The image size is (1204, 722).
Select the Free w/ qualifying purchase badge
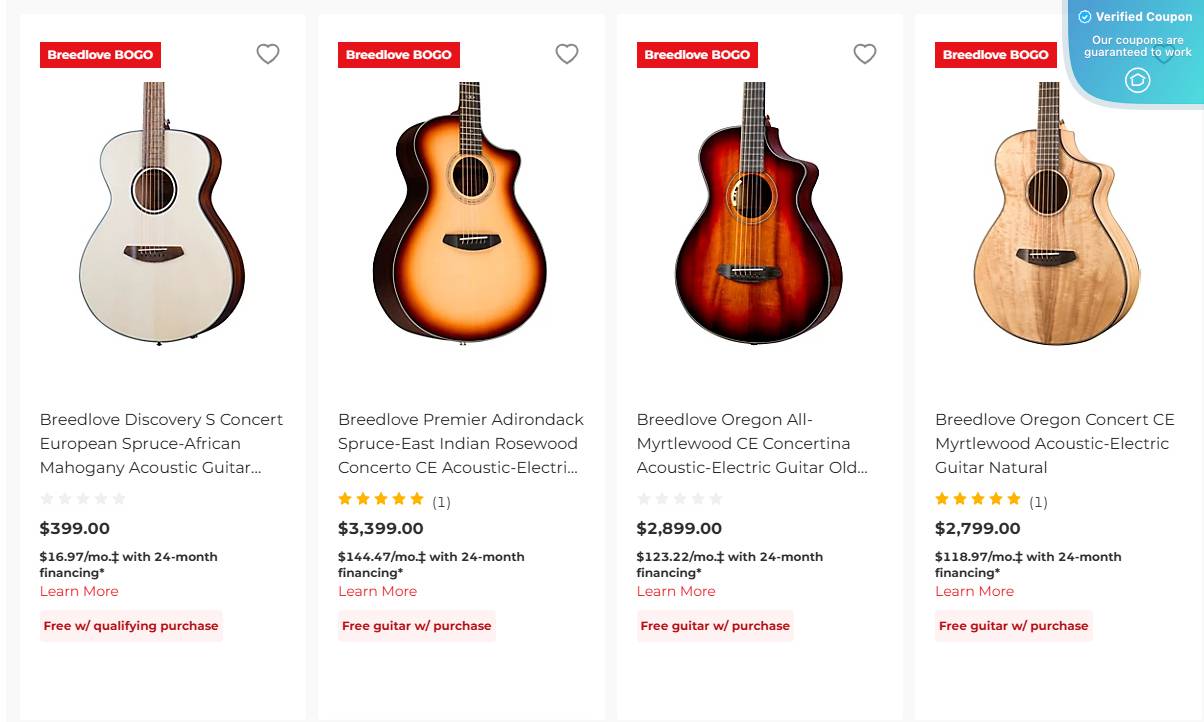[x=131, y=625]
